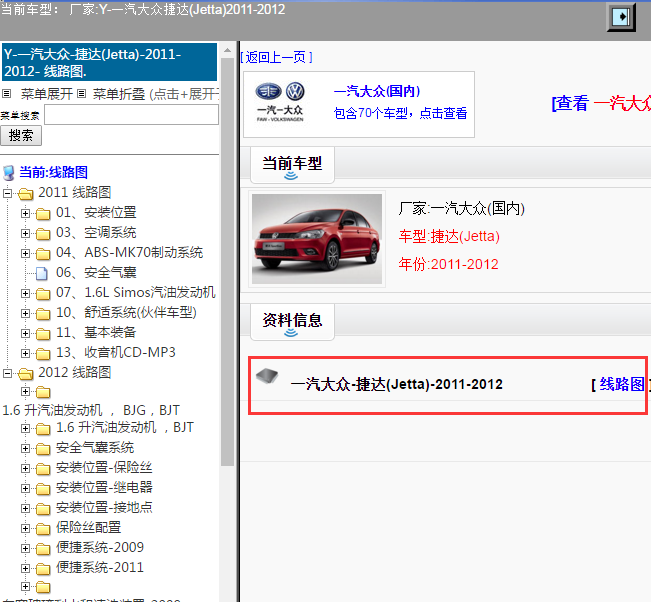This screenshot has width=651, height=602.
Task: Expand the 10、舒适系统(伙伴车型) node
Action: click(x=25, y=313)
